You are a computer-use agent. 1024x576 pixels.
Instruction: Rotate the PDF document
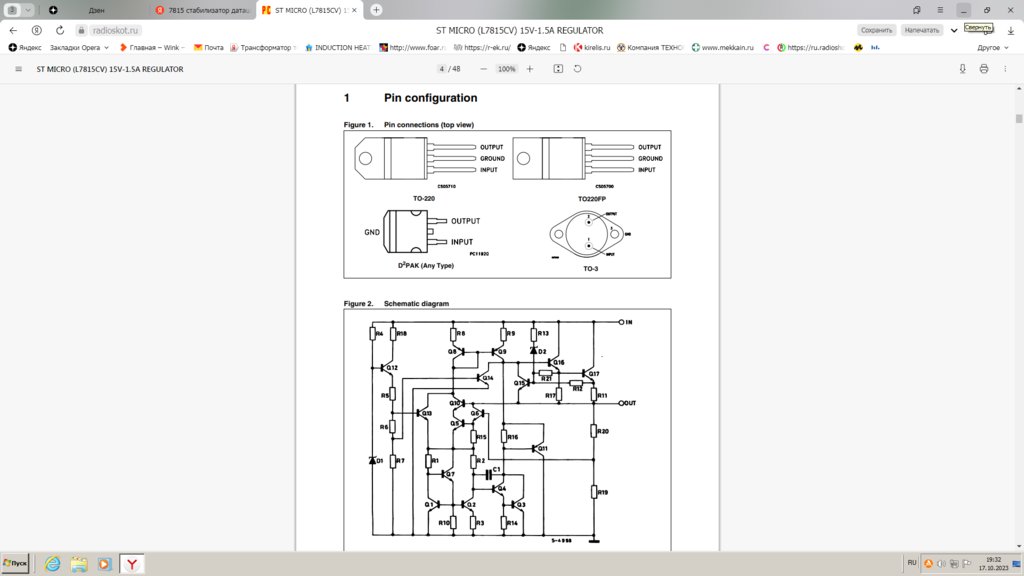577,69
